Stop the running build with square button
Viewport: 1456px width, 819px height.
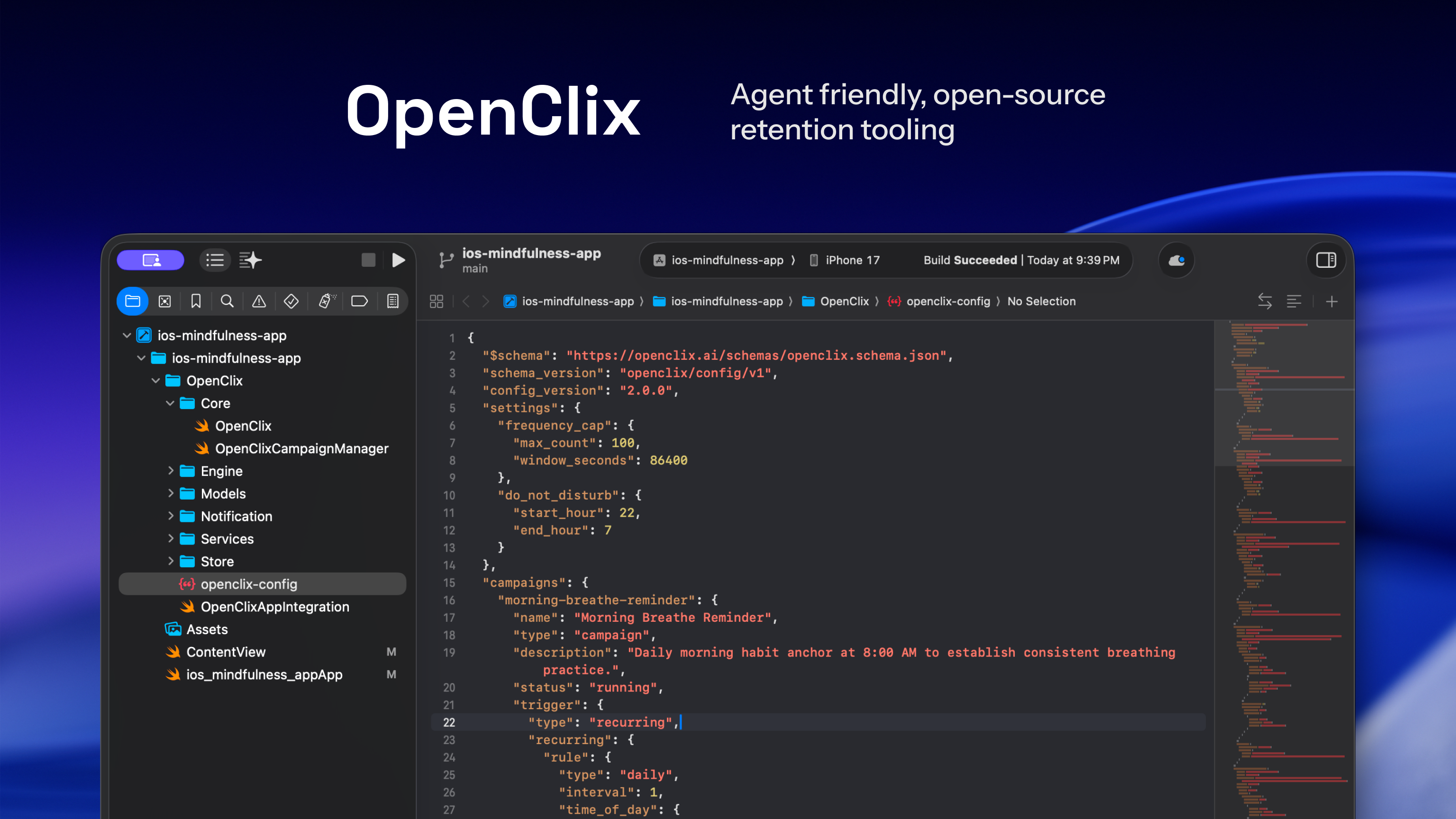click(368, 260)
